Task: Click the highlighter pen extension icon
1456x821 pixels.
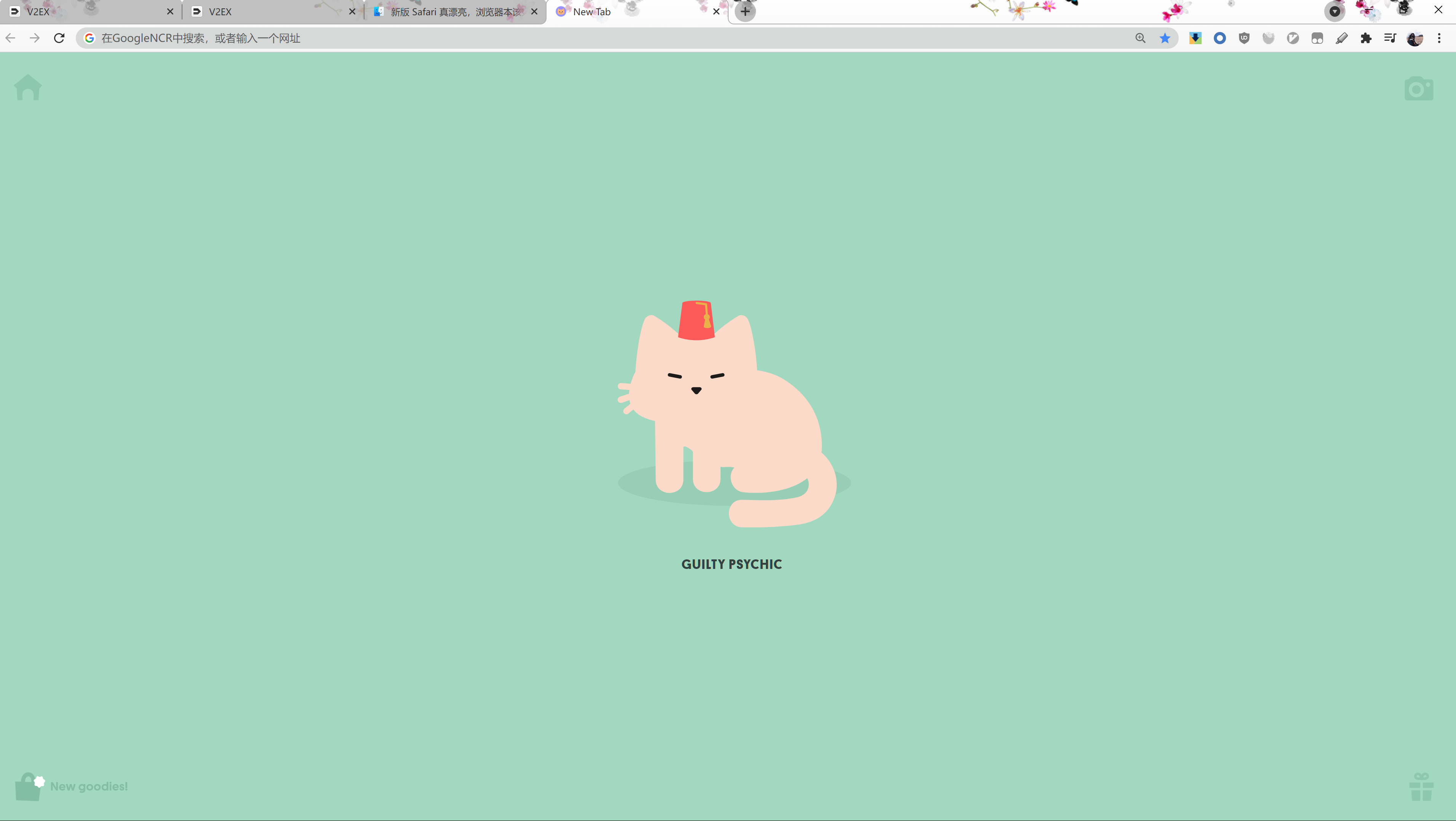Action: [1342, 38]
